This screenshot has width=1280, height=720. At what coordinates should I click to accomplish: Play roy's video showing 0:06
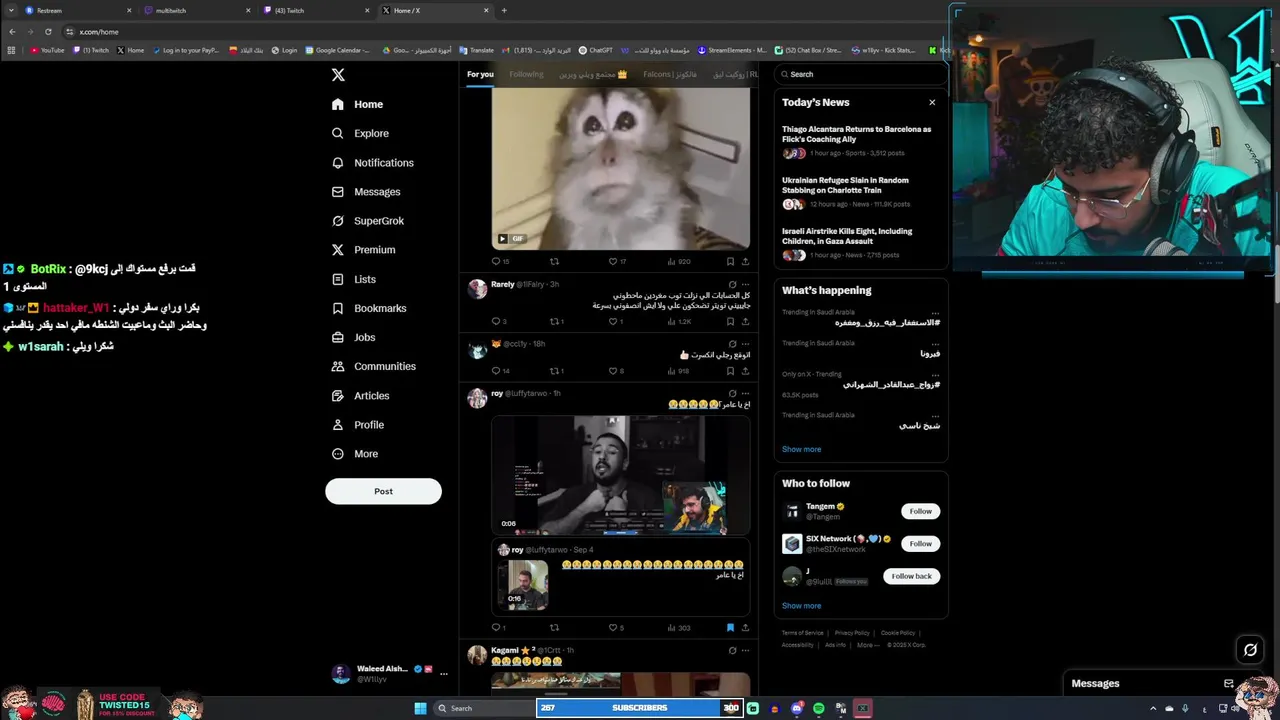point(620,475)
